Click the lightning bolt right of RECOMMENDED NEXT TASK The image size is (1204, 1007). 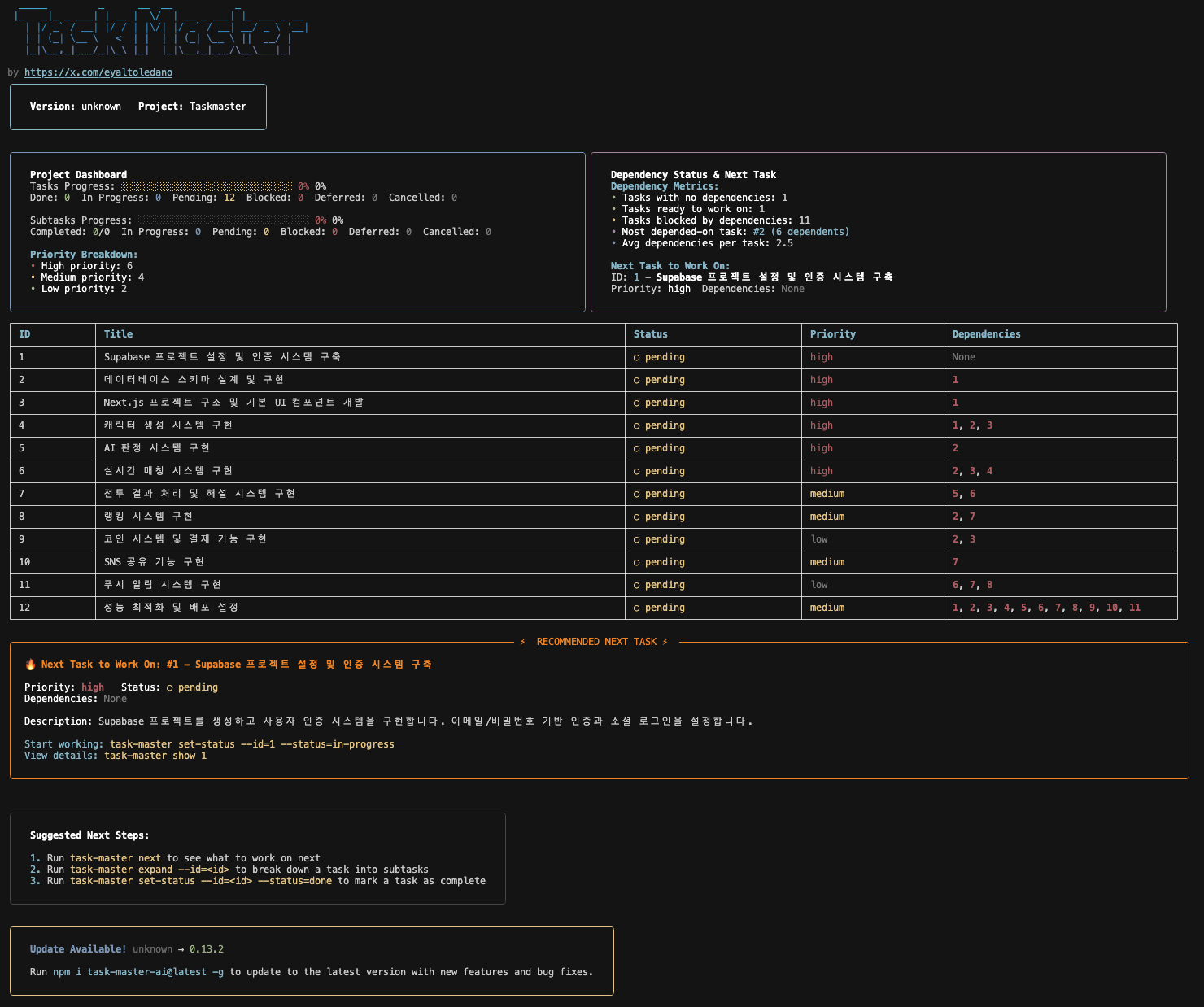click(665, 642)
